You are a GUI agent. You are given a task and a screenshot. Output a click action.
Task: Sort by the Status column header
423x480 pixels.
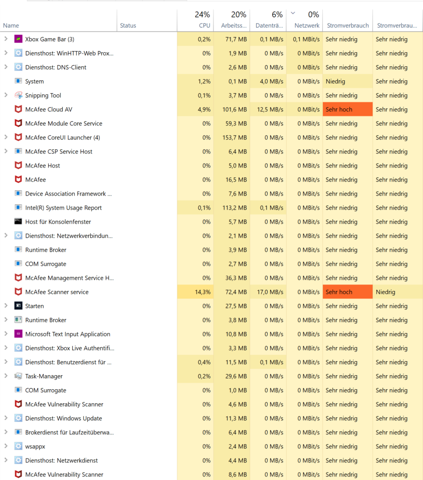147,21
